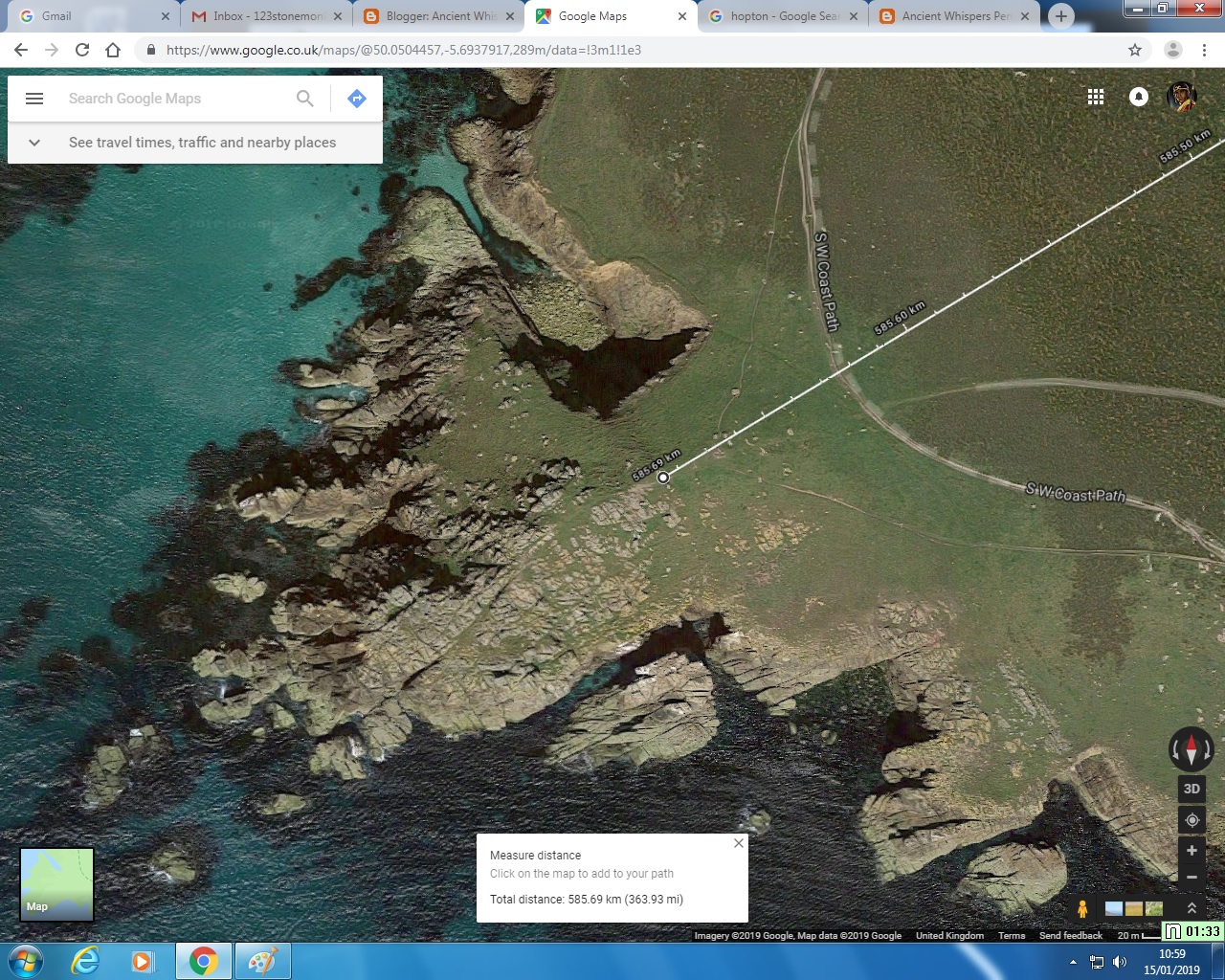Zoom in using the plus control

1192,850
